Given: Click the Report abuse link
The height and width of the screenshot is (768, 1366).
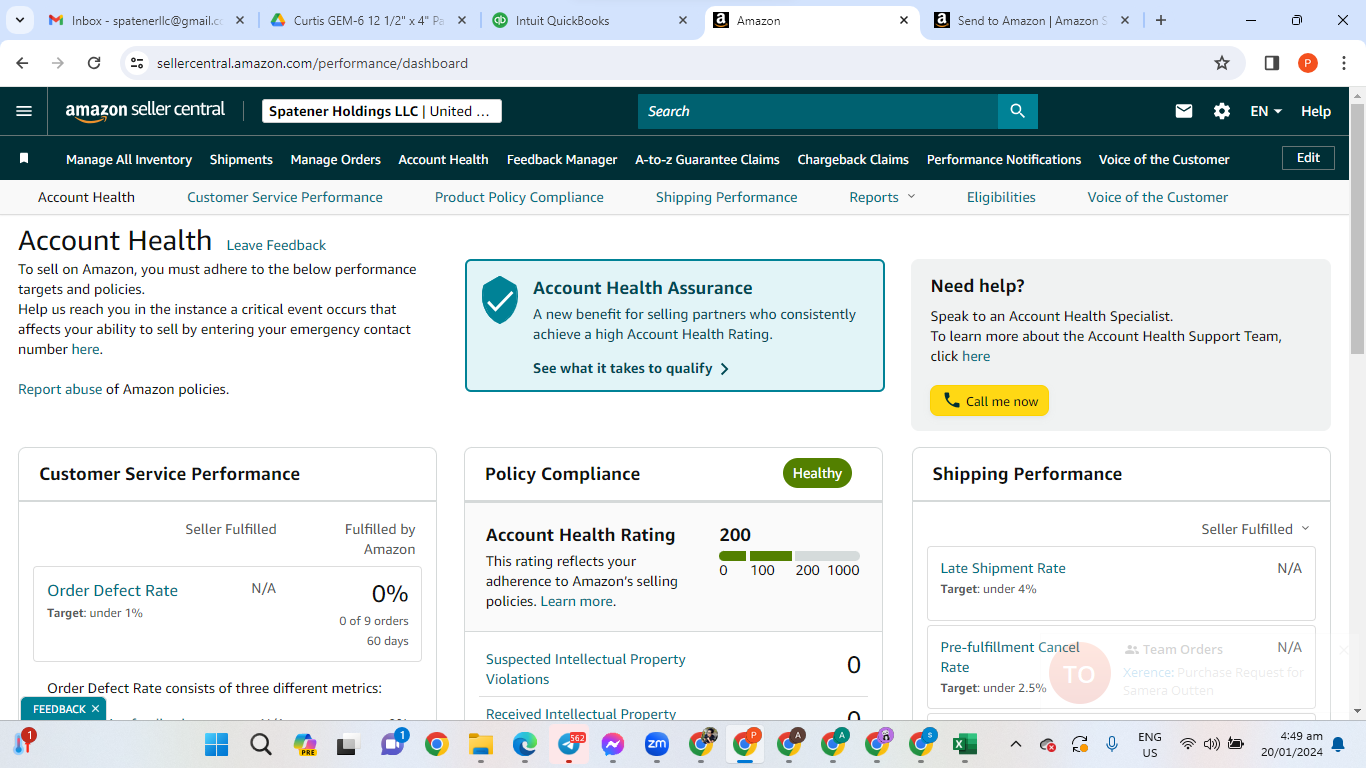Looking at the screenshot, I should point(60,389).
